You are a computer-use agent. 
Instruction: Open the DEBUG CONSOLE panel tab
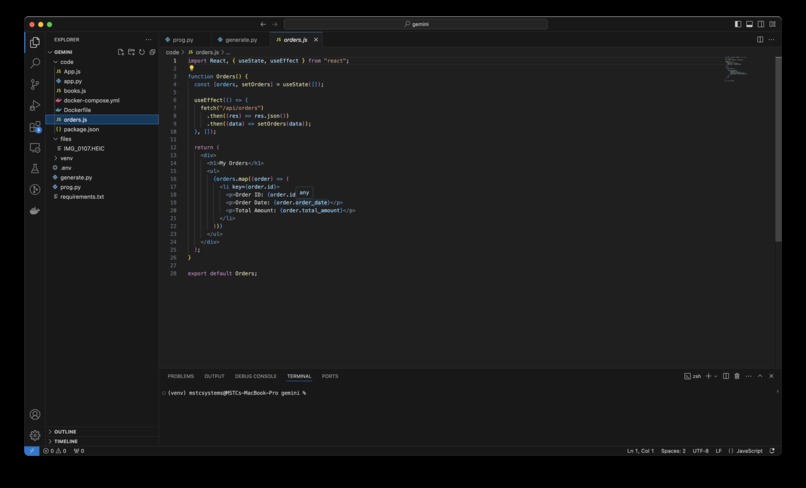(x=255, y=376)
